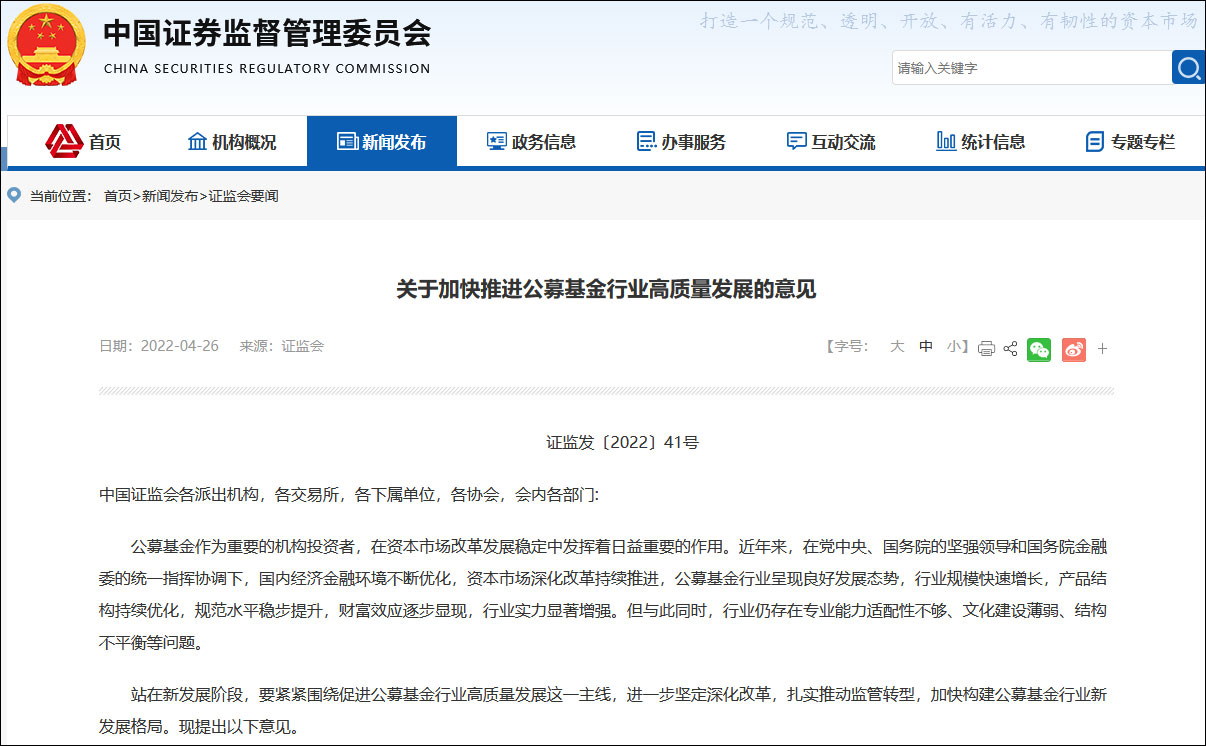Click the date 2022-04-26
The width and height of the screenshot is (1206, 746).
pos(179,346)
